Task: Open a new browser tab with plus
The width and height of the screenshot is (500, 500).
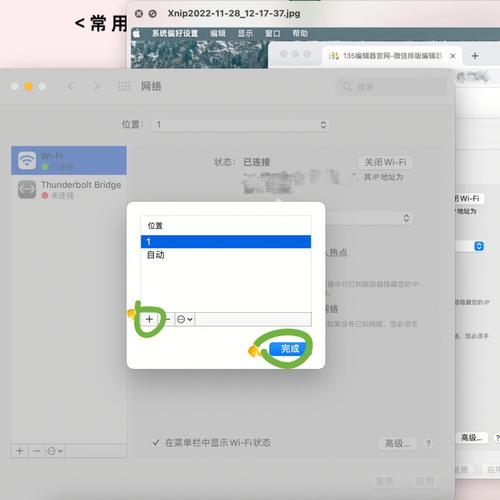Action: [x=475, y=56]
